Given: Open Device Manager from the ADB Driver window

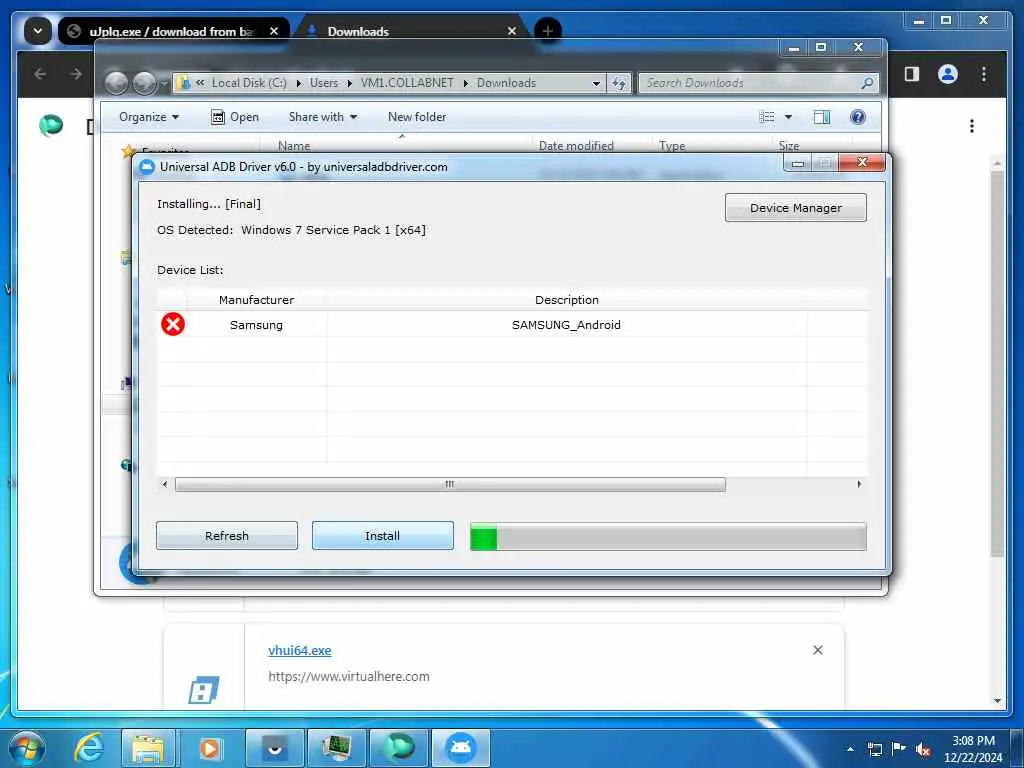Looking at the screenshot, I should [x=795, y=208].
